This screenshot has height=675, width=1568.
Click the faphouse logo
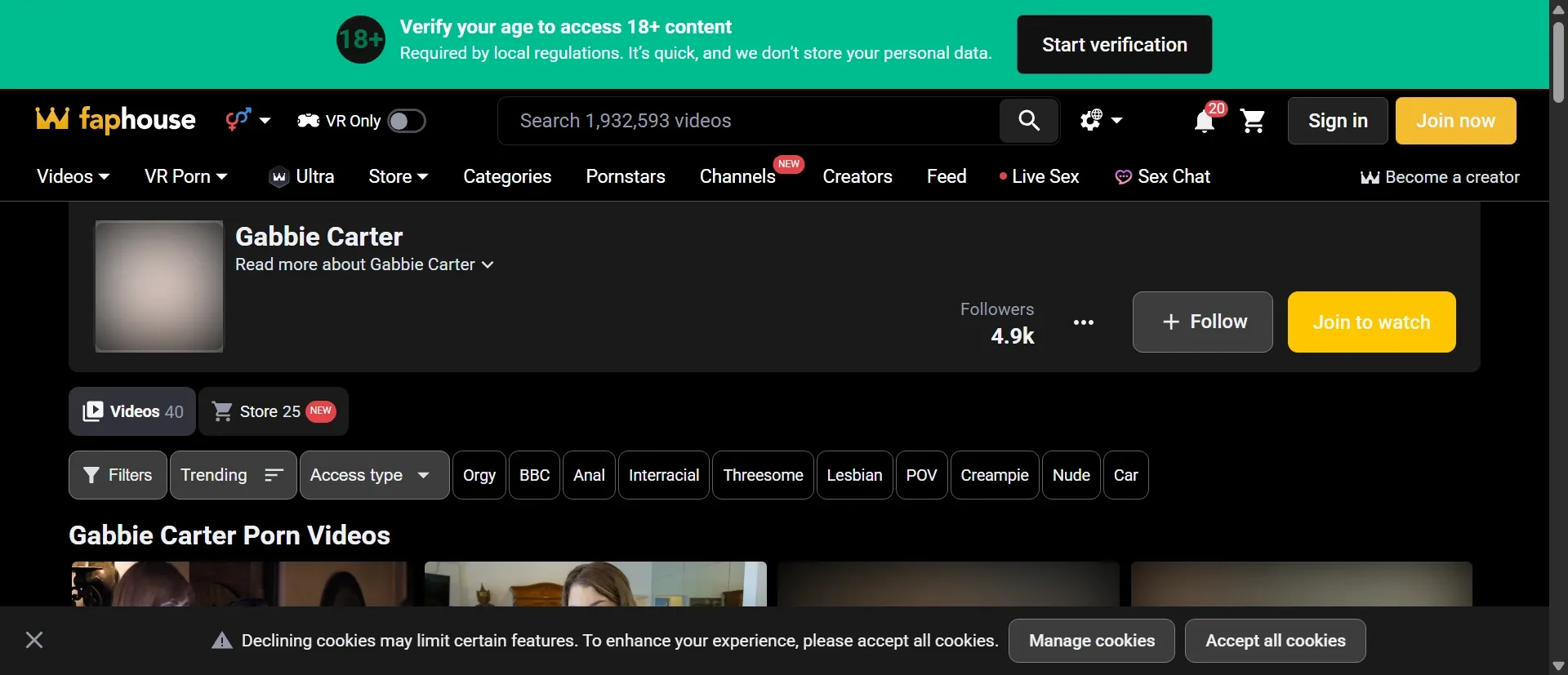115,120
